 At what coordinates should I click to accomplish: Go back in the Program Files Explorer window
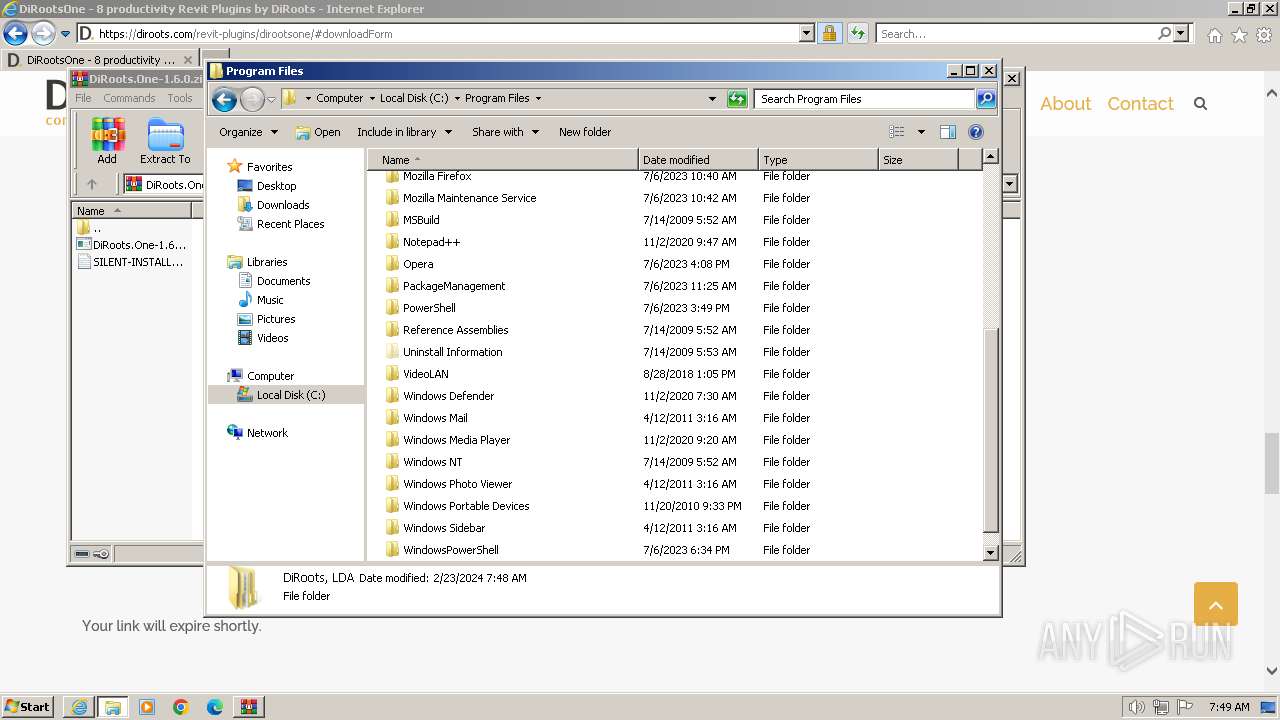tap(224, 99)
